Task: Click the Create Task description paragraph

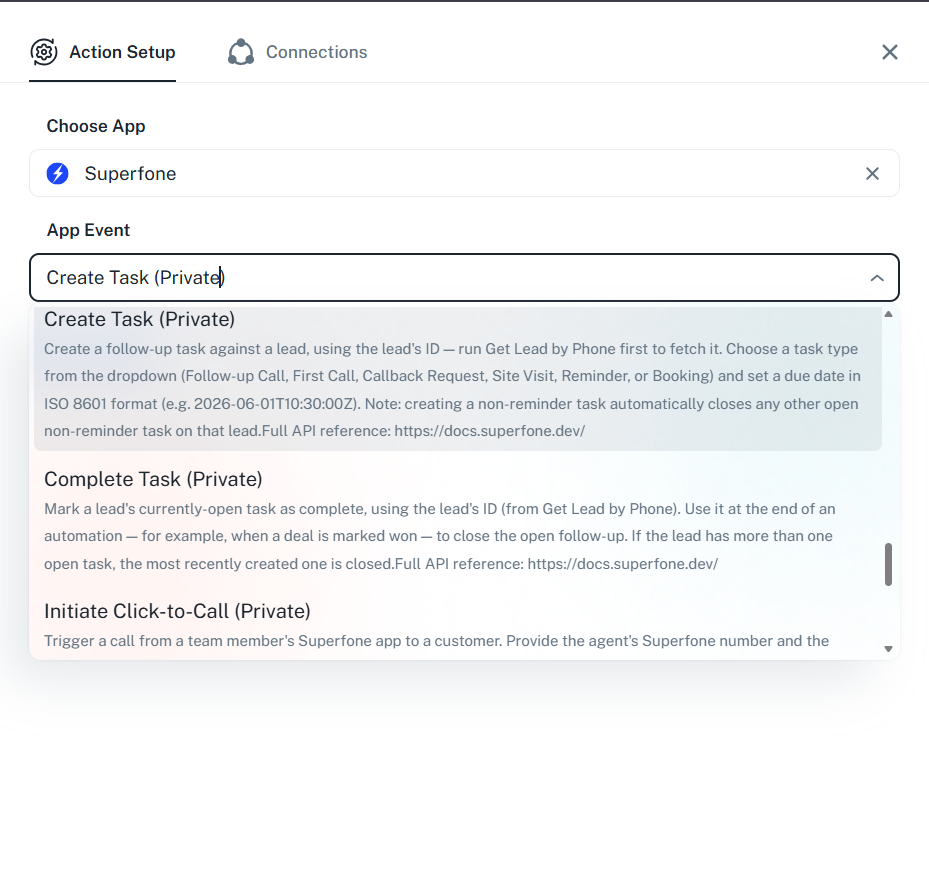Action: pyautogui.click(x=452, y=390)
